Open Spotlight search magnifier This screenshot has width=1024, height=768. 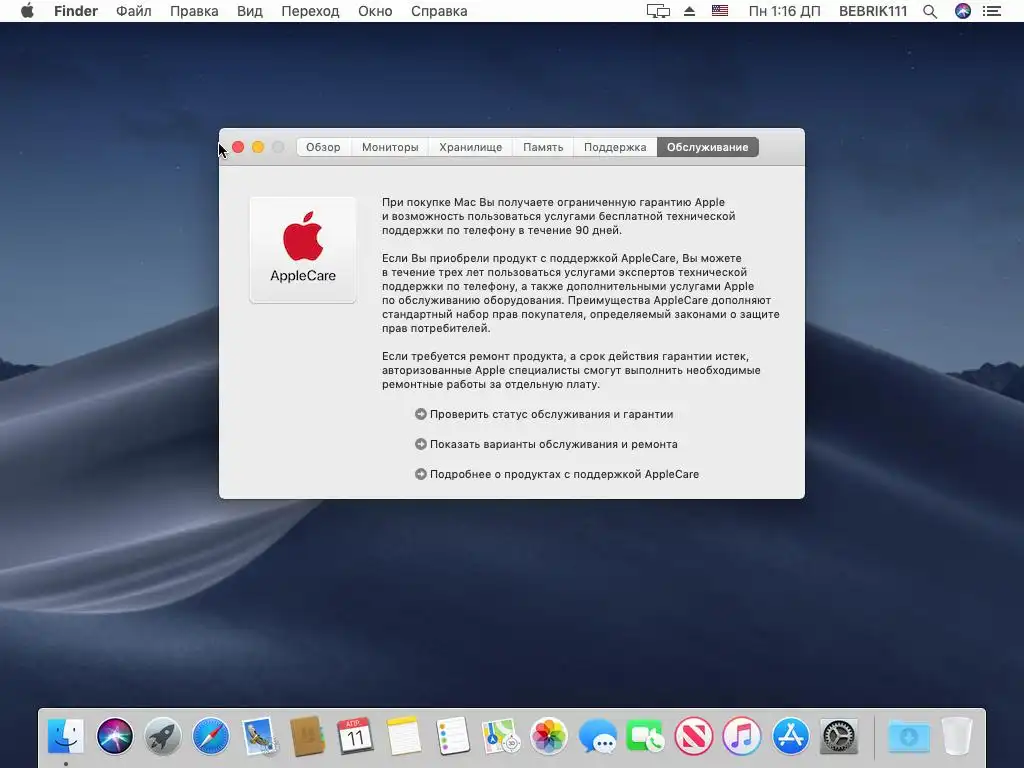(930, 11)
